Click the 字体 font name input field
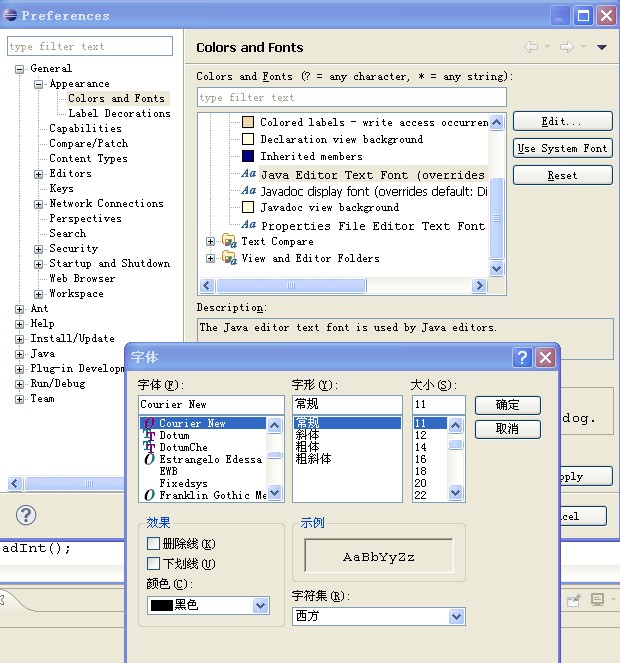 211,405
